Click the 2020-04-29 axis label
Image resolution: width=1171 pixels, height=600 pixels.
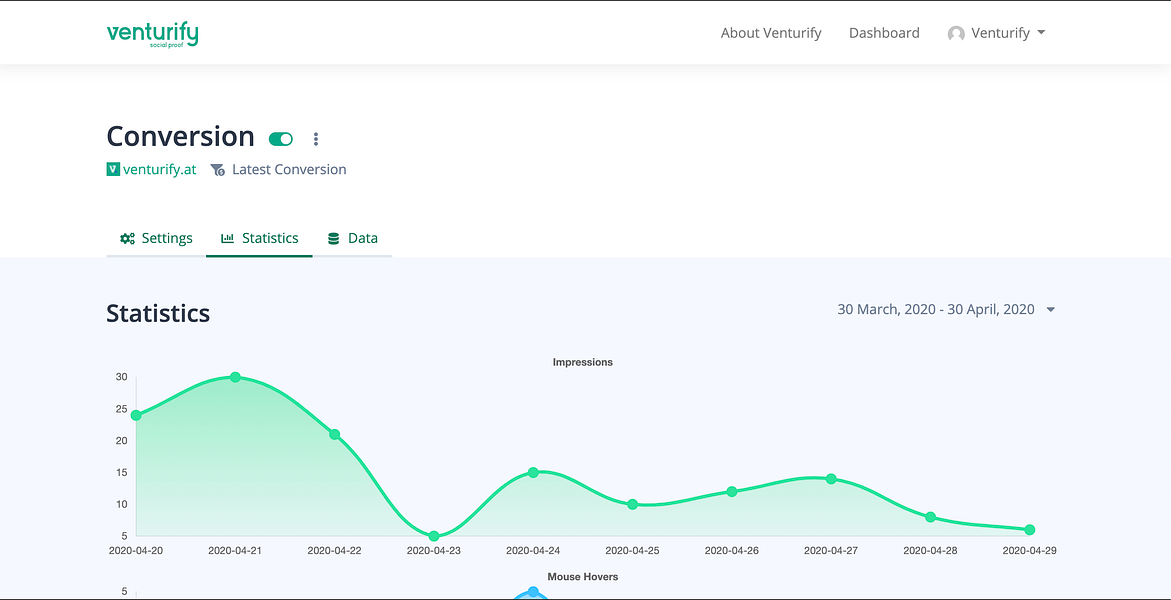[x=1030, y=551]
